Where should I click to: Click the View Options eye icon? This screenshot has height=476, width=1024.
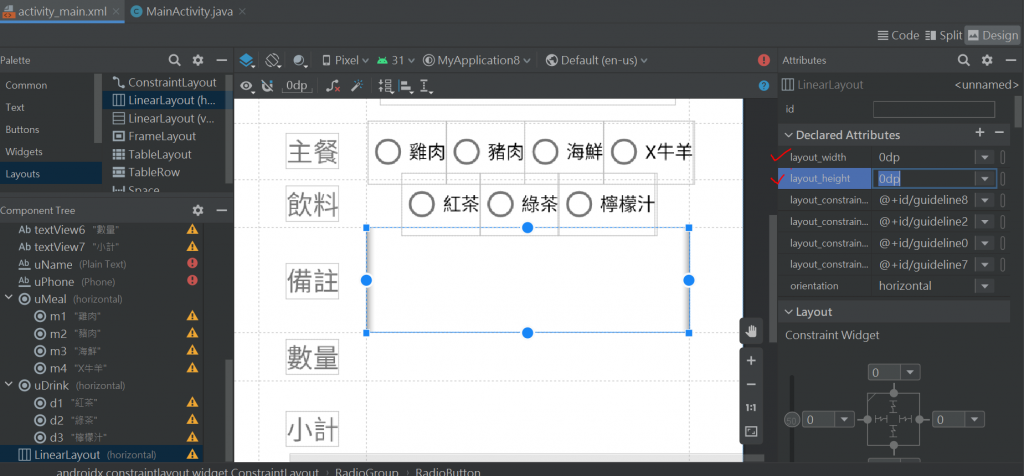click(247, 86)
